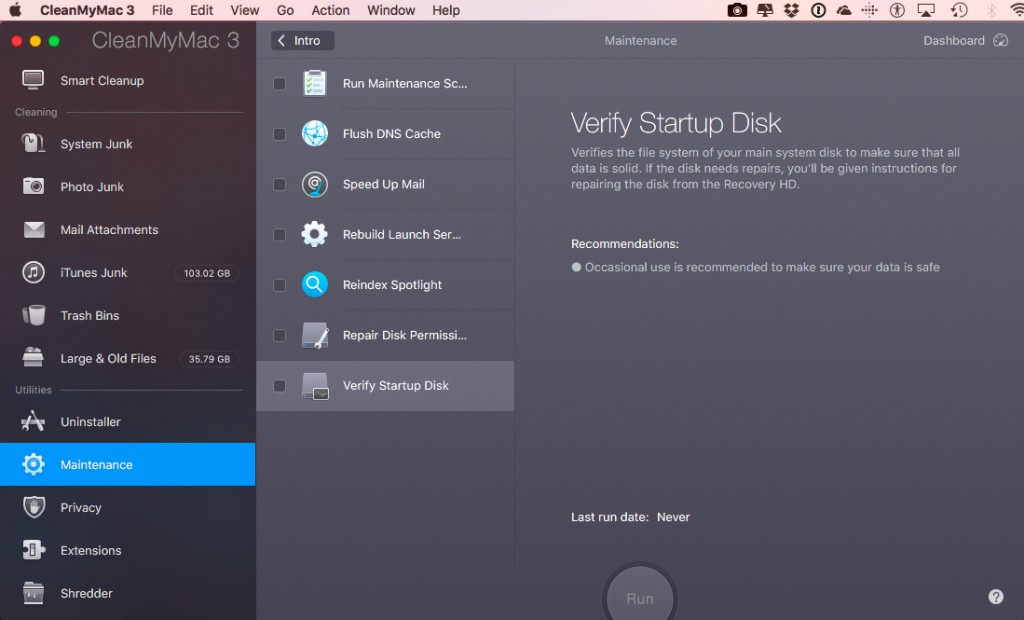Click Speed Up Mail at-sign icon

coord(315,184)
